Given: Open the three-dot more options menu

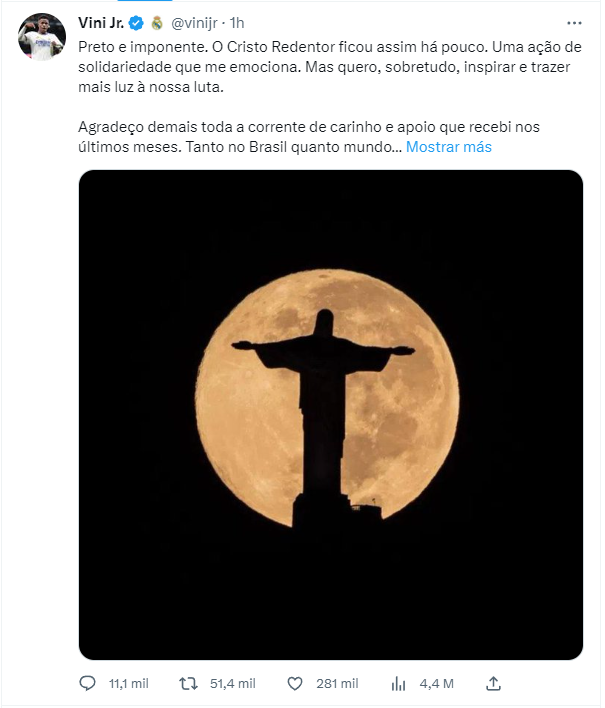Looking at the screenshot, I should coord(574,23).
